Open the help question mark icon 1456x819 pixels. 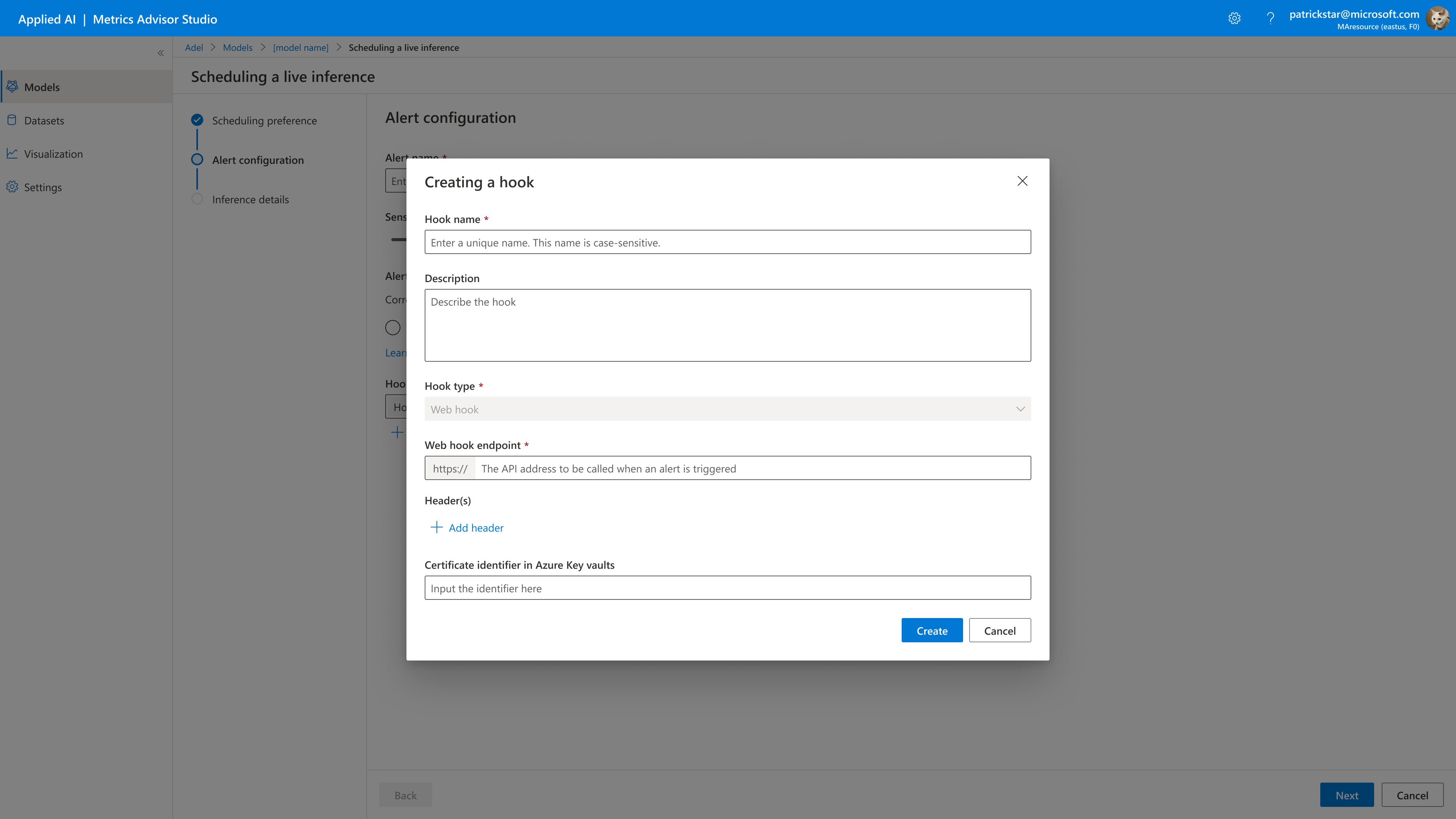1270,19
